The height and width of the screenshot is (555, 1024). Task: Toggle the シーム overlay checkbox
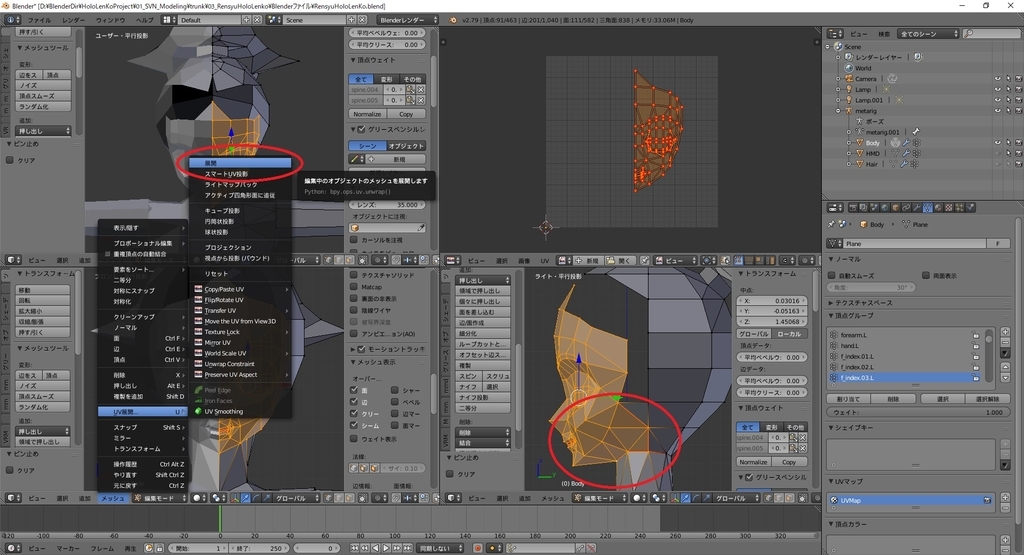(x=354, y=425)
